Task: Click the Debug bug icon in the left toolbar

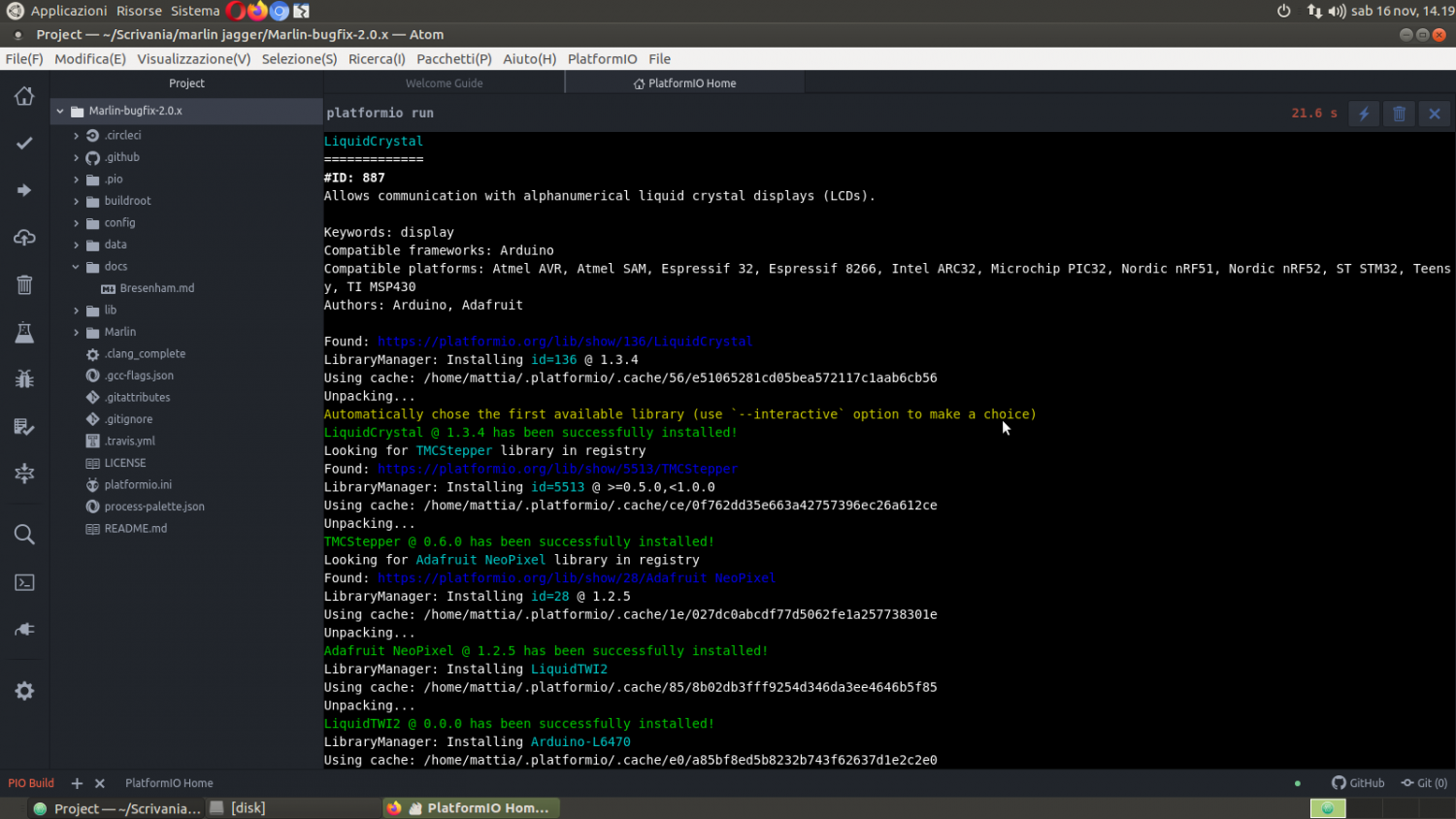Action: tap(24, 379)
